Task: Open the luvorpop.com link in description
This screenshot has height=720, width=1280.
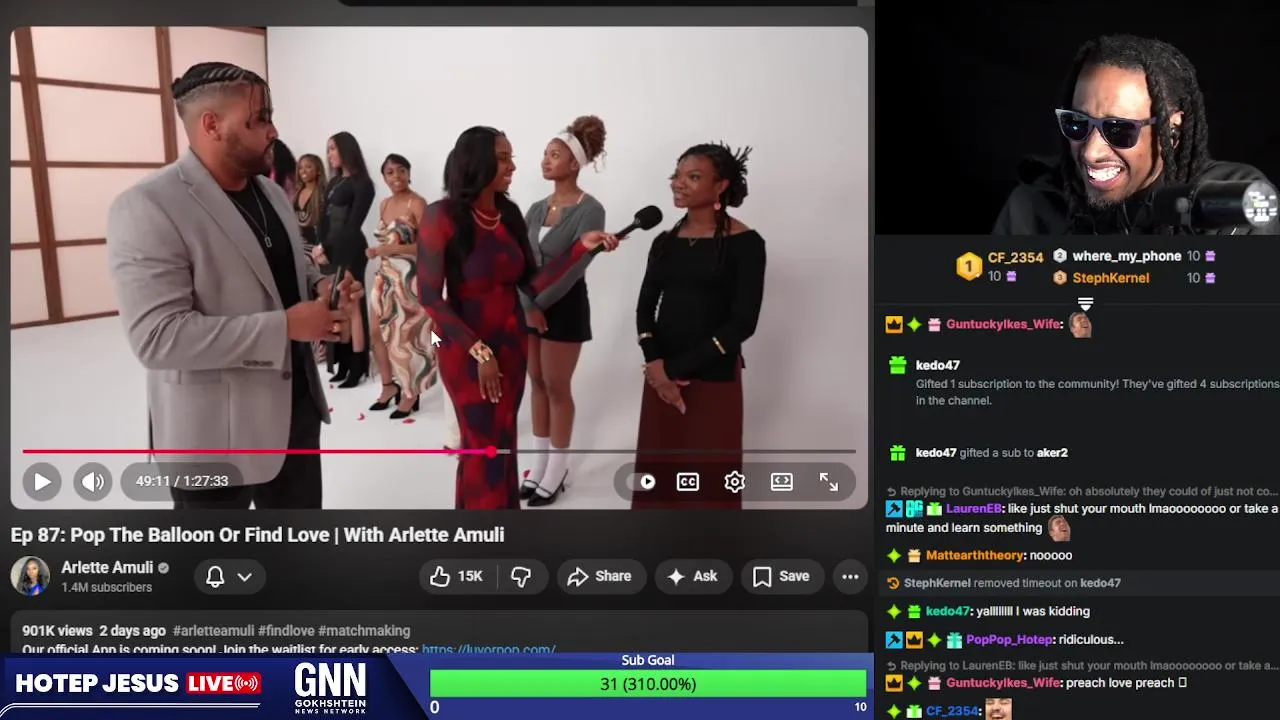Action: [x=488, y=649]
